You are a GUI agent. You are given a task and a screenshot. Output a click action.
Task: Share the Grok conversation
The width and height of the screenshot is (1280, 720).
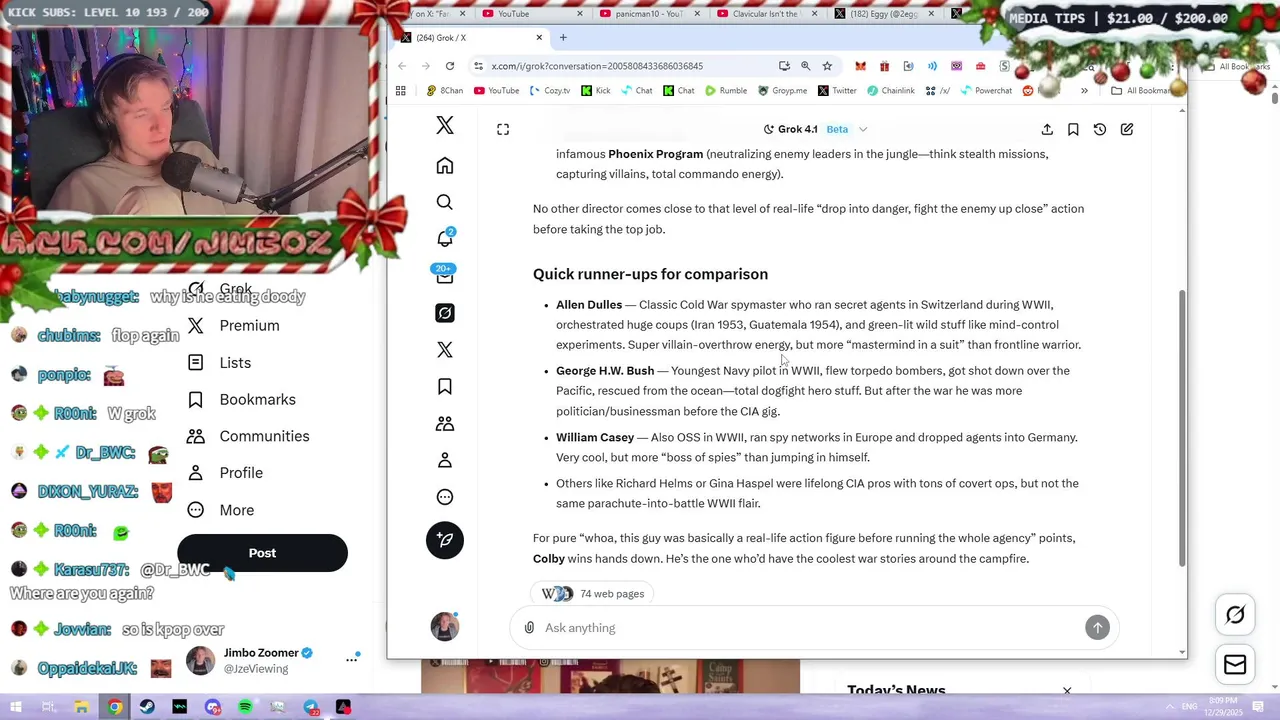[1047, 129]
